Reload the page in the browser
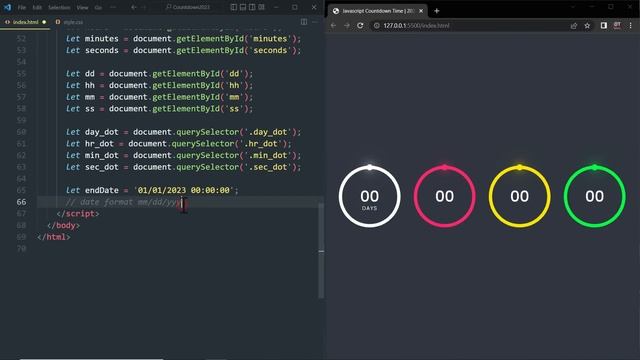This screenshot has width=640, height=360. point(360,25)
